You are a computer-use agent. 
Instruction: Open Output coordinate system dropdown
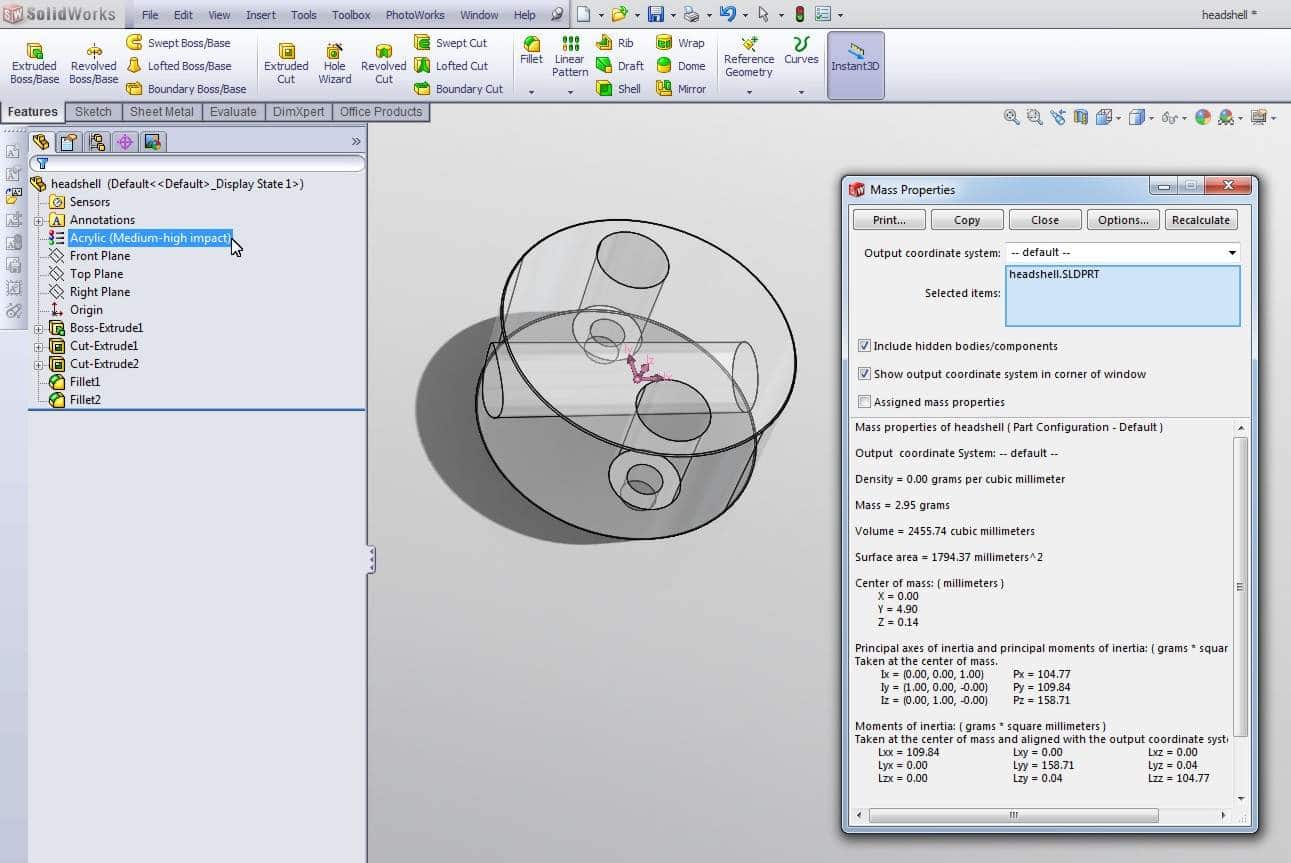click(1123, 252)
